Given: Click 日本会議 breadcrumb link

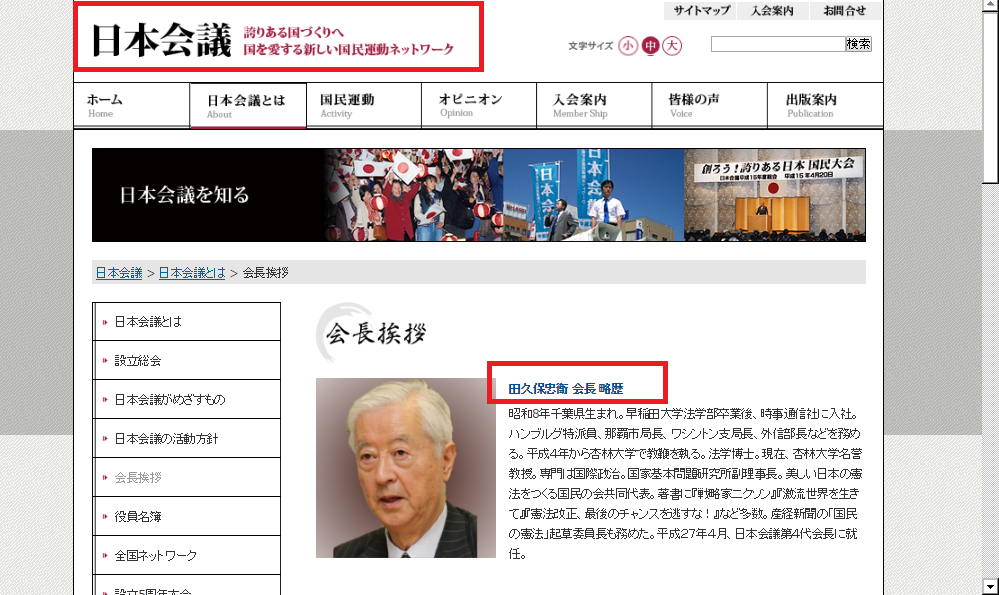Looking at the screenshot, I should click(x=119, y=273).
